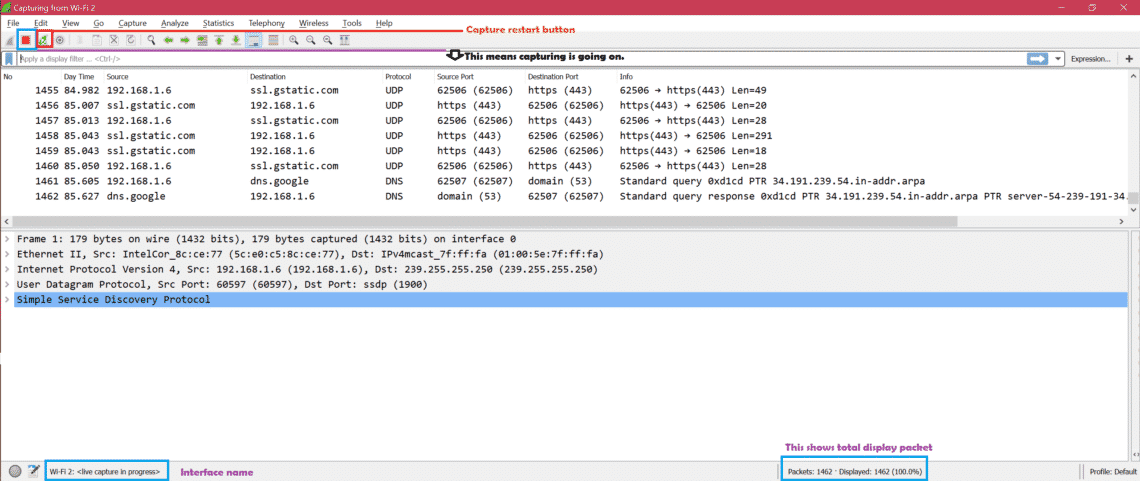The height and width of the screenshot is (481, 1140).
Task: Select packet number 1455 row
Action: click(x=565, y=91)
